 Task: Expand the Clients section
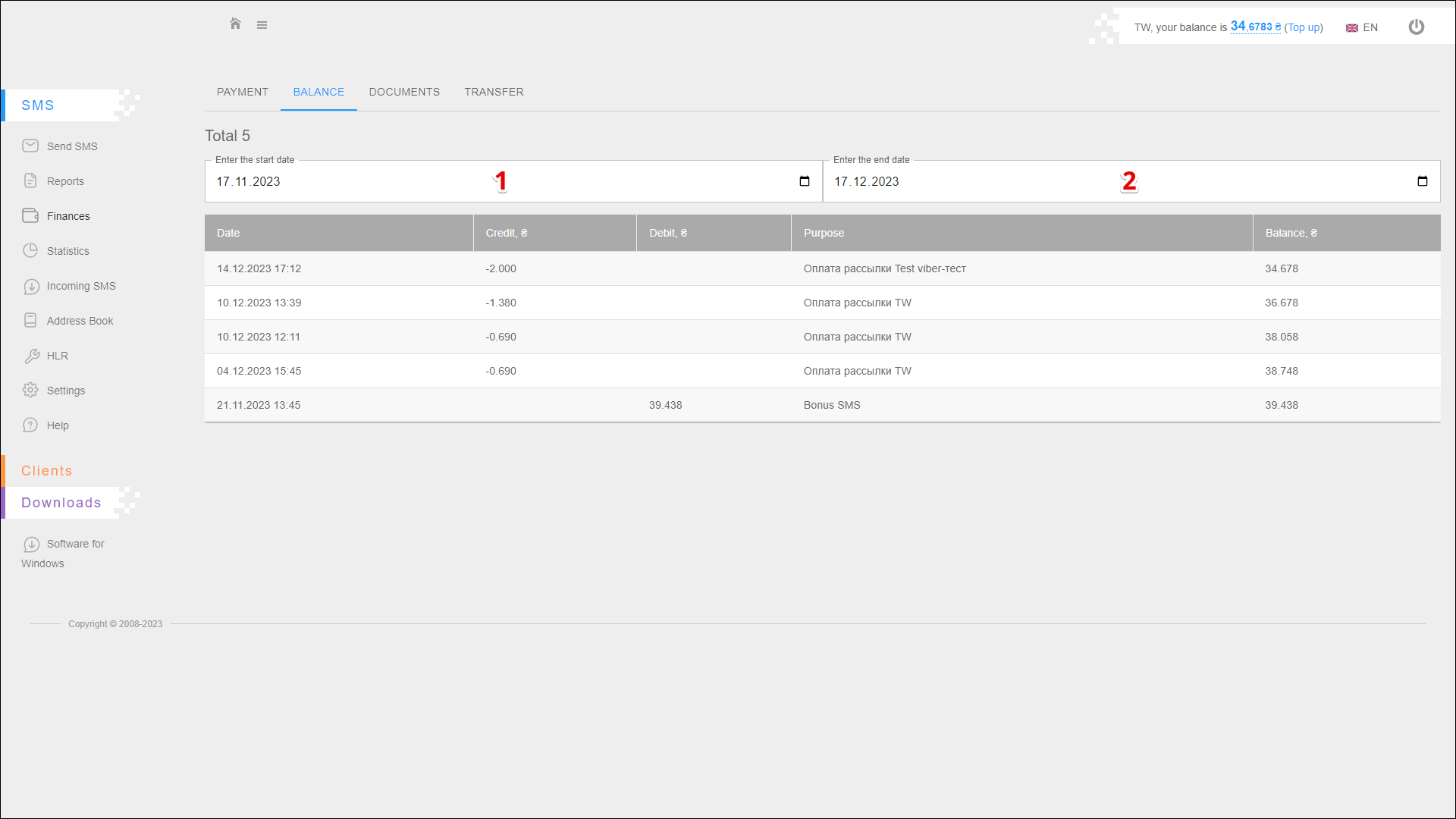[47, 471]
